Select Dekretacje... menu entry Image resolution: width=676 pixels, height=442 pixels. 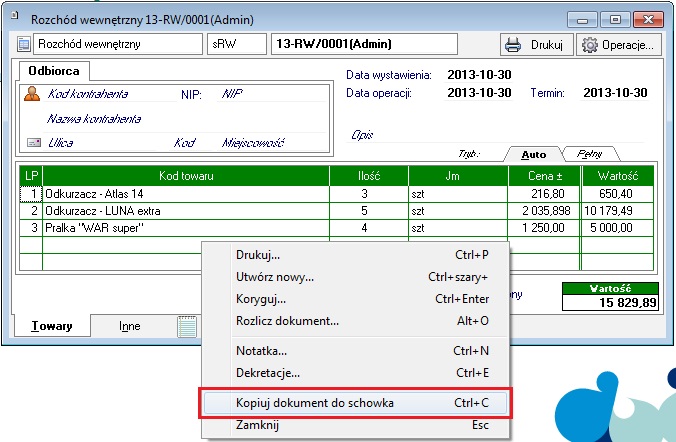point(356,373)
